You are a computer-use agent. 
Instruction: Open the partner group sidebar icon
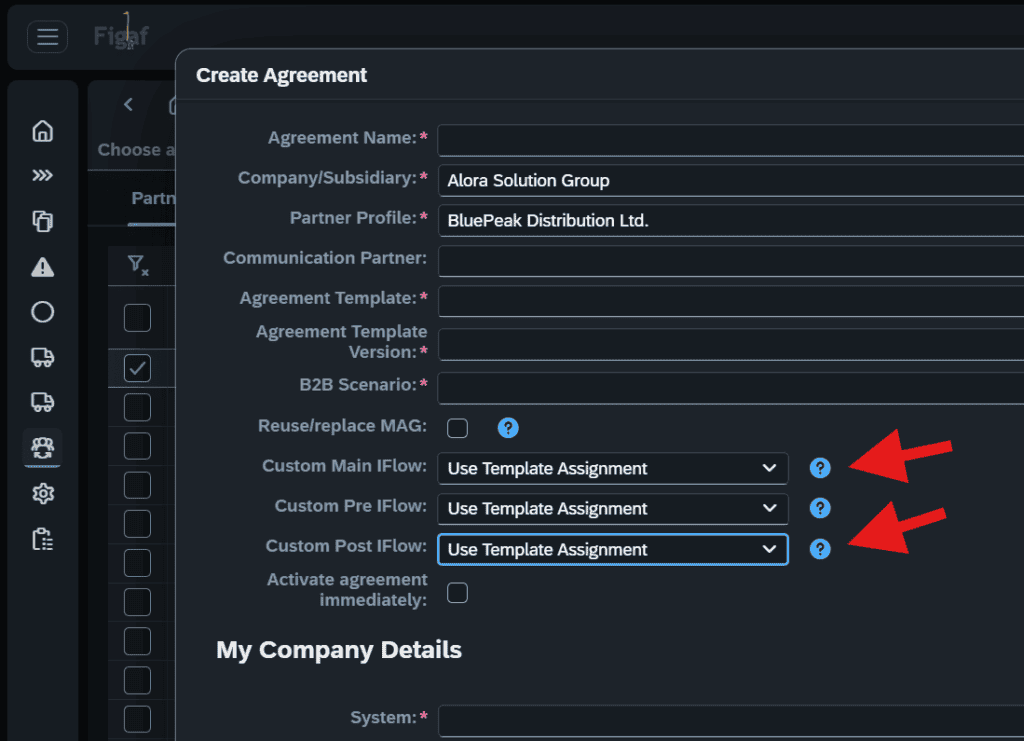42,447
